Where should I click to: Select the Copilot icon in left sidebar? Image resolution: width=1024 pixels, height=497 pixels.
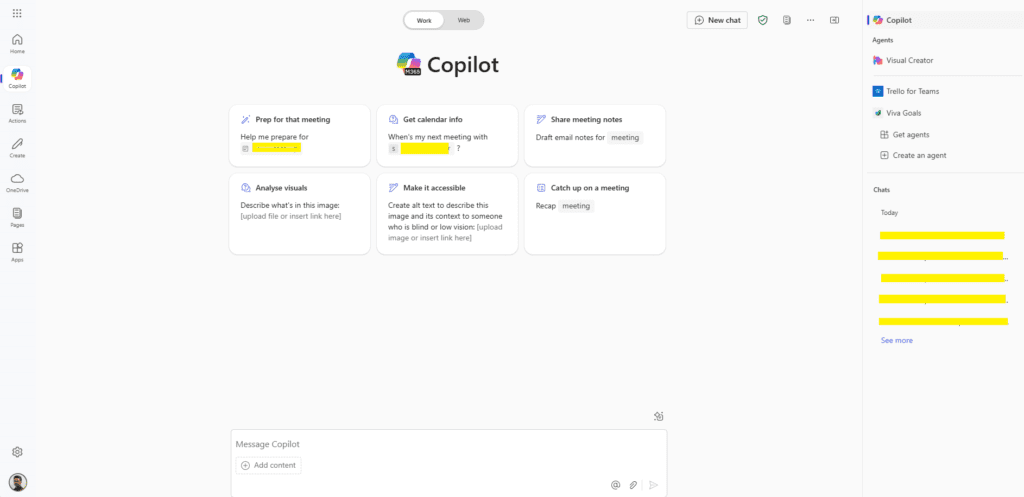tap(18, 78)
